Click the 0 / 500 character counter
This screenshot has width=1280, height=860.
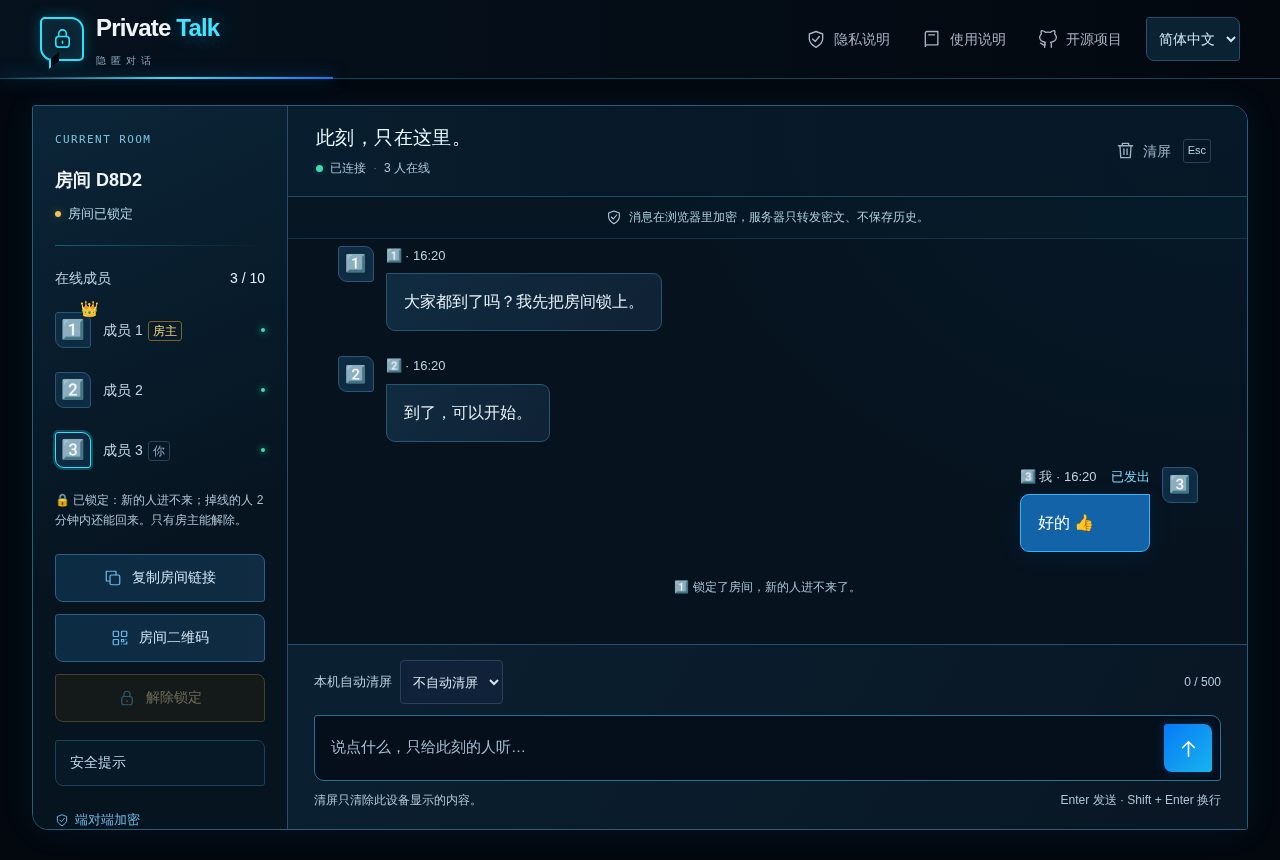[x=1202, y=682]
